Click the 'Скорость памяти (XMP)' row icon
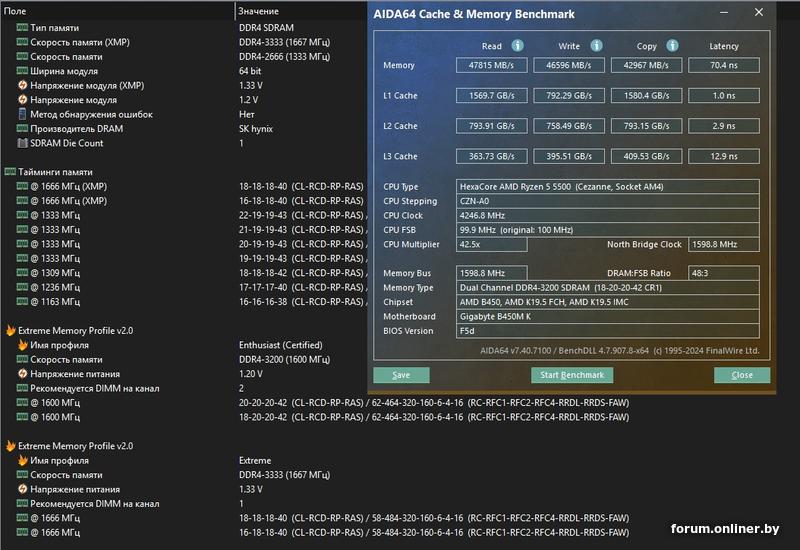Screen dimensions: 800x550 tap(22, 42)
